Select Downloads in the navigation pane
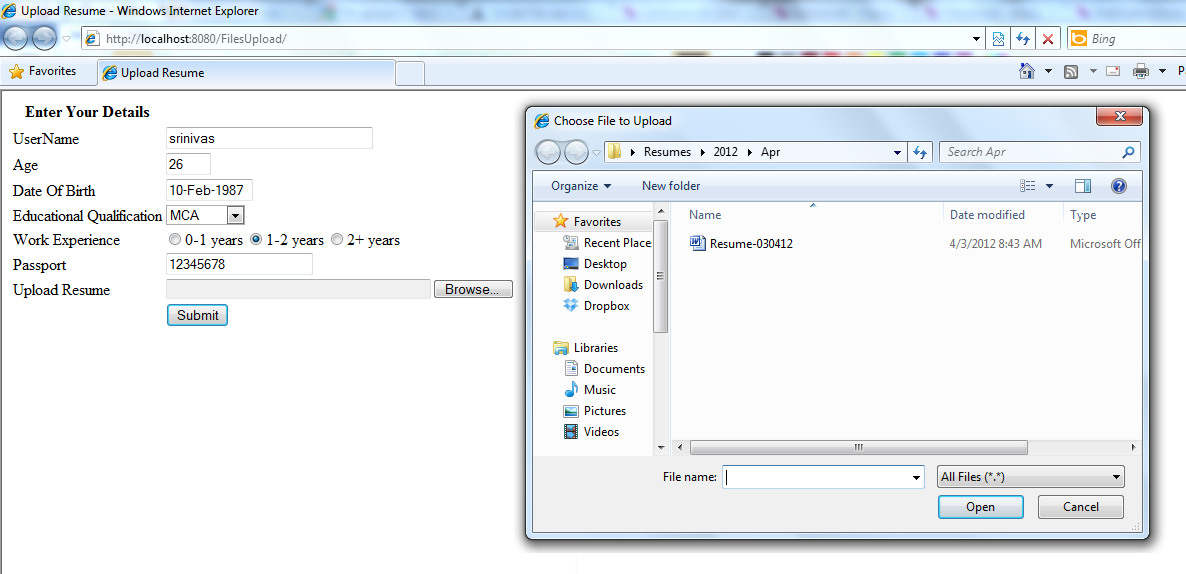Screen dimensions: 1186x574 coord(603,285)
